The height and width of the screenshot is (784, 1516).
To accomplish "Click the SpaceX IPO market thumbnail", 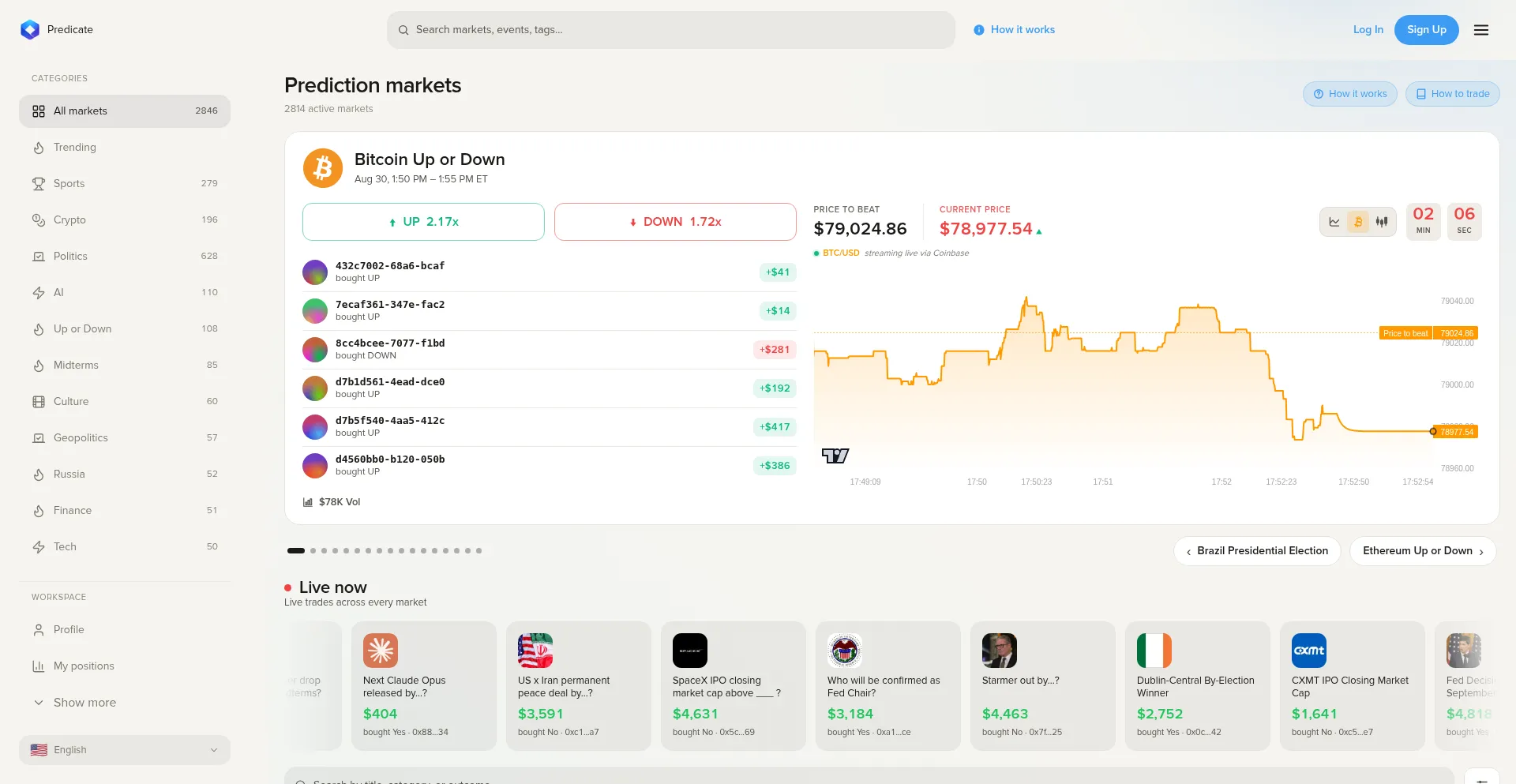I will click(690, 651).
